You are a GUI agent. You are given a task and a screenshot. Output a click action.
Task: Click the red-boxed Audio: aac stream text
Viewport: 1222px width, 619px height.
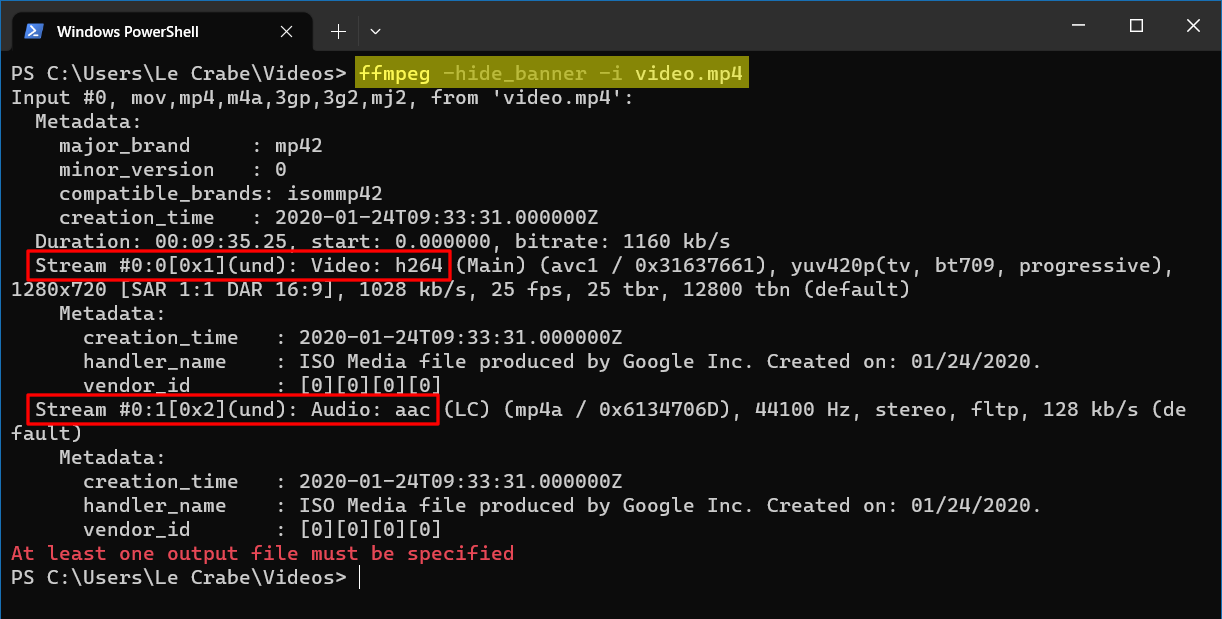(232, 409)
